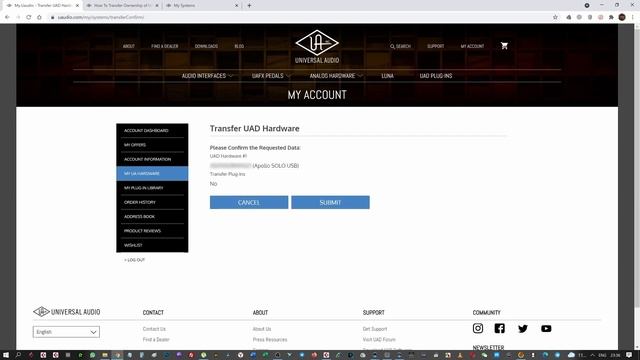Click the browser back arrow
This screenshot has height=360, width=640.
click(7, 17)
